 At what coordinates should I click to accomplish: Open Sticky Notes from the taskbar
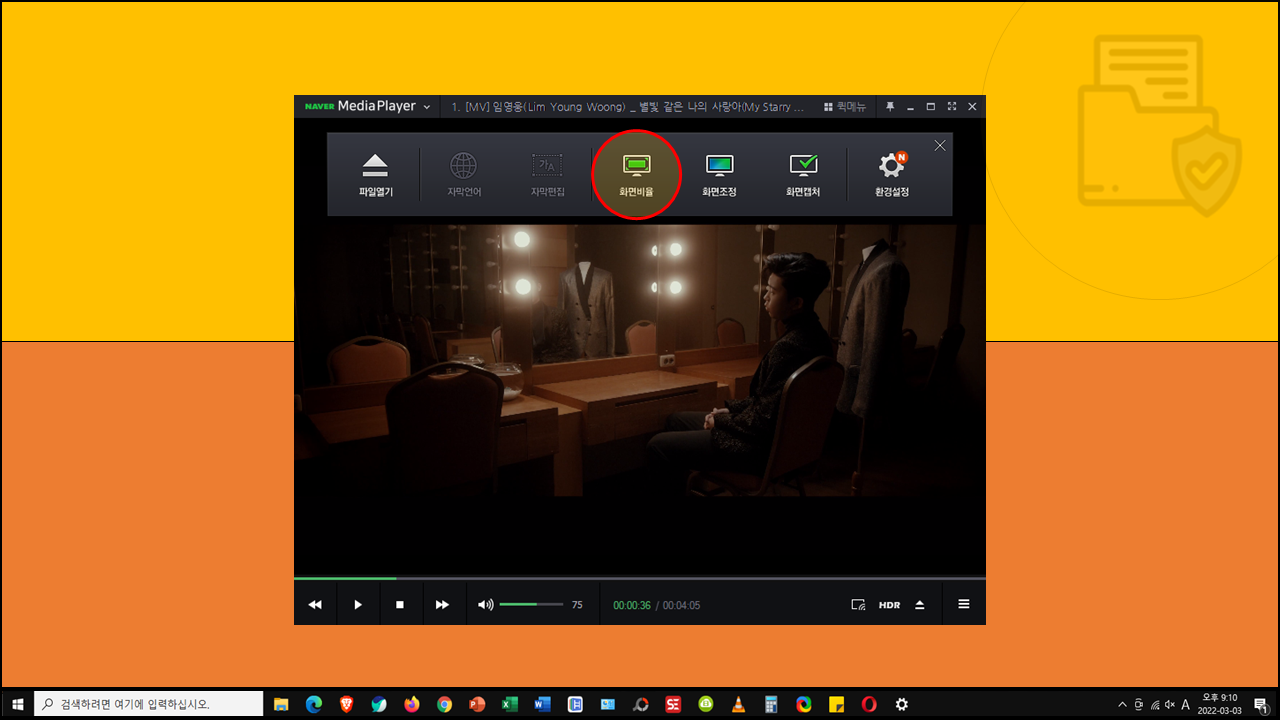[836, 704]
